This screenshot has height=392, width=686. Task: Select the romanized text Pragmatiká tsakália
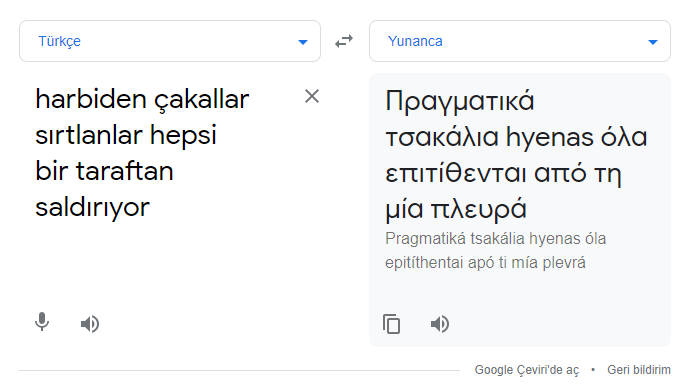pos(455,239)
